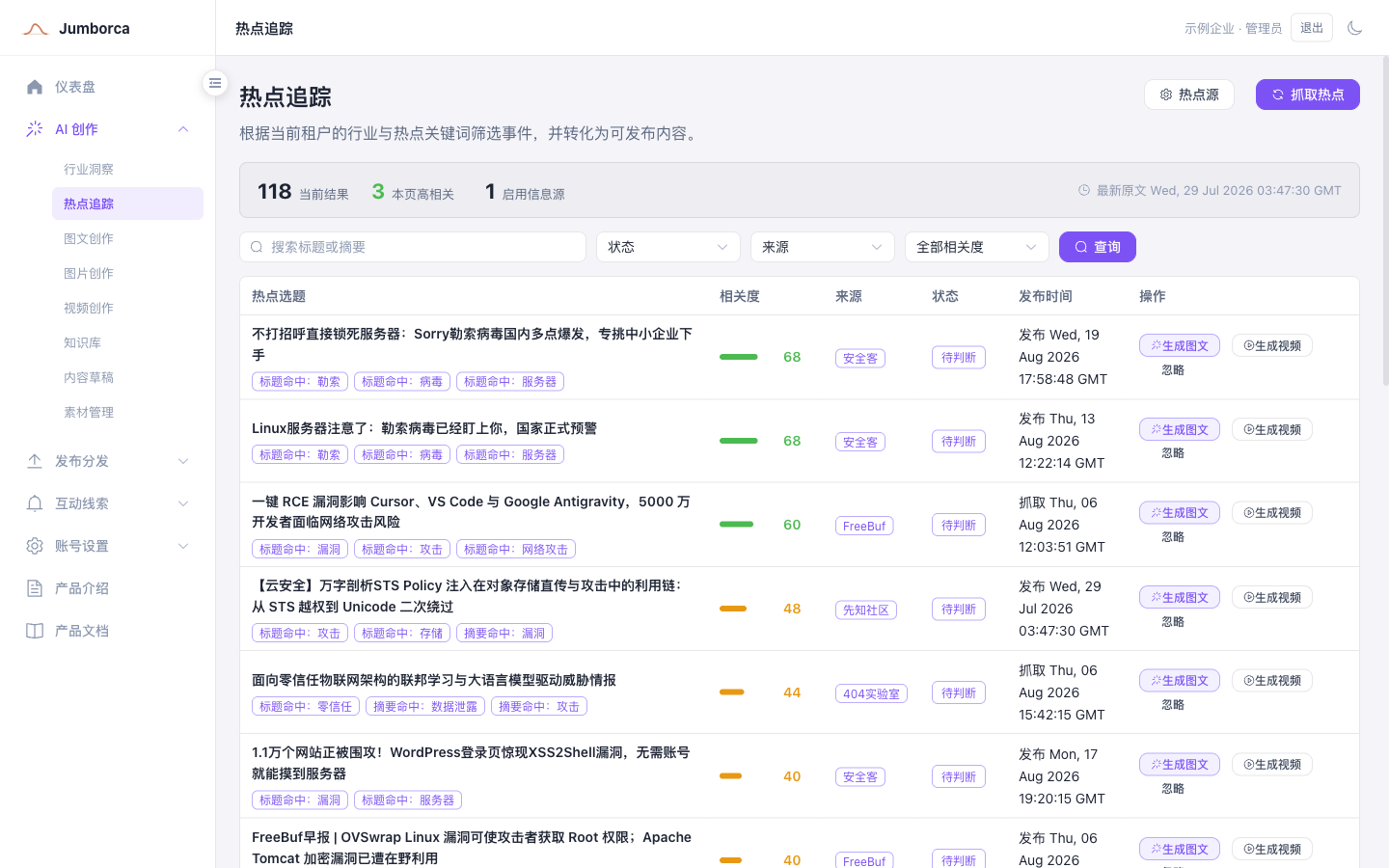The width and height of the screenshot is (1389, 868).
Task: Open the 来源 filter dropdown
Action: pos(823,247)
